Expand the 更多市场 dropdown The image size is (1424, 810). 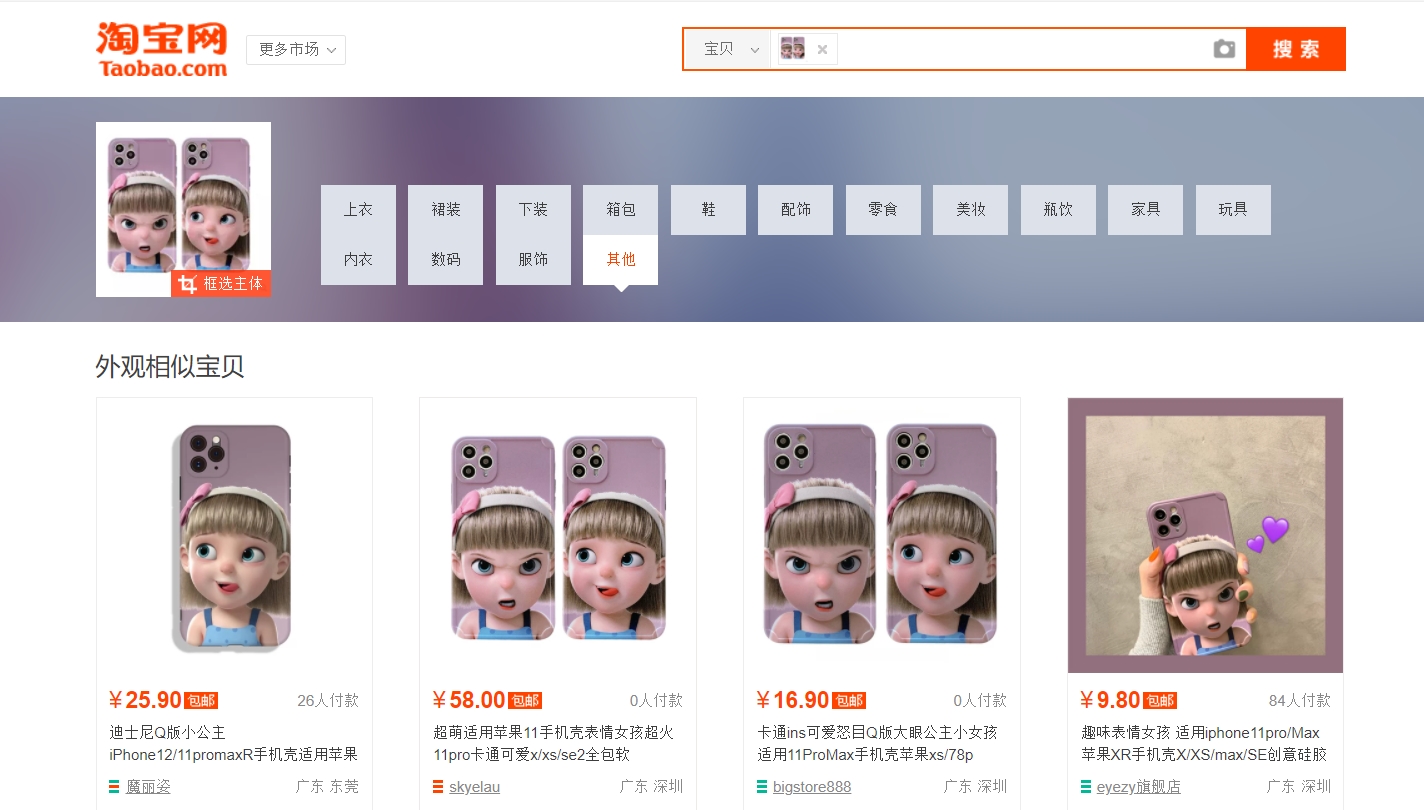pyautogui.click(x=296, y=49)
